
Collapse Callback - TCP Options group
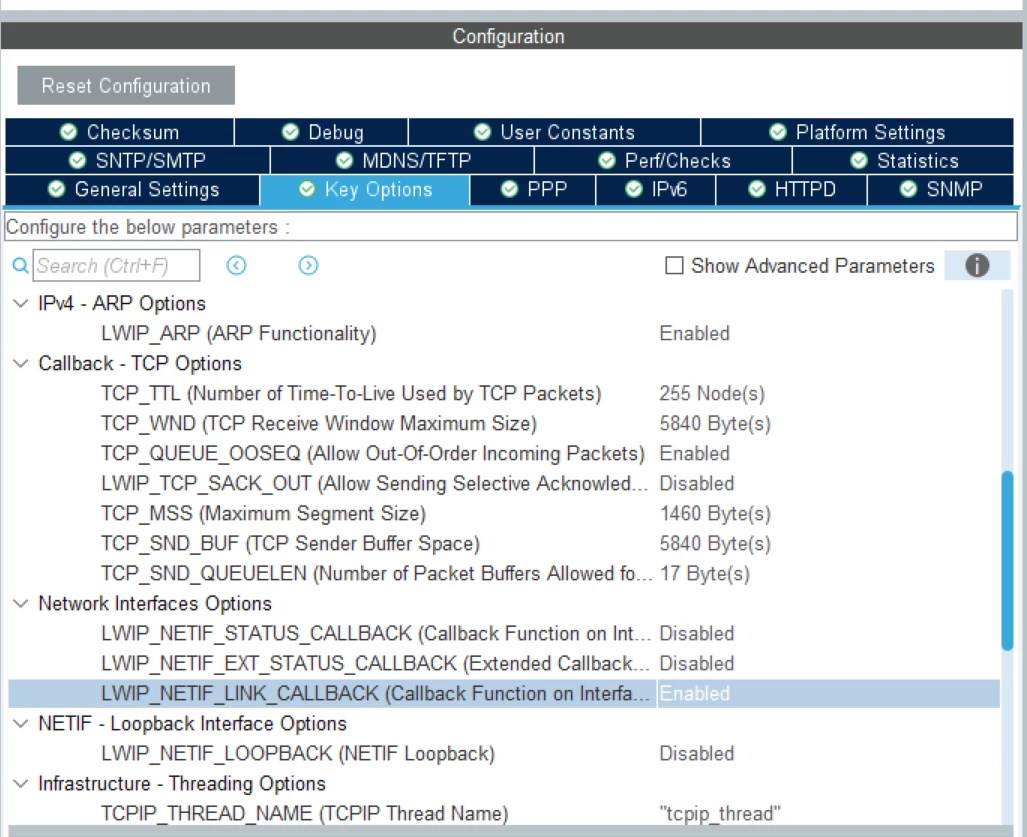point(21,363)
